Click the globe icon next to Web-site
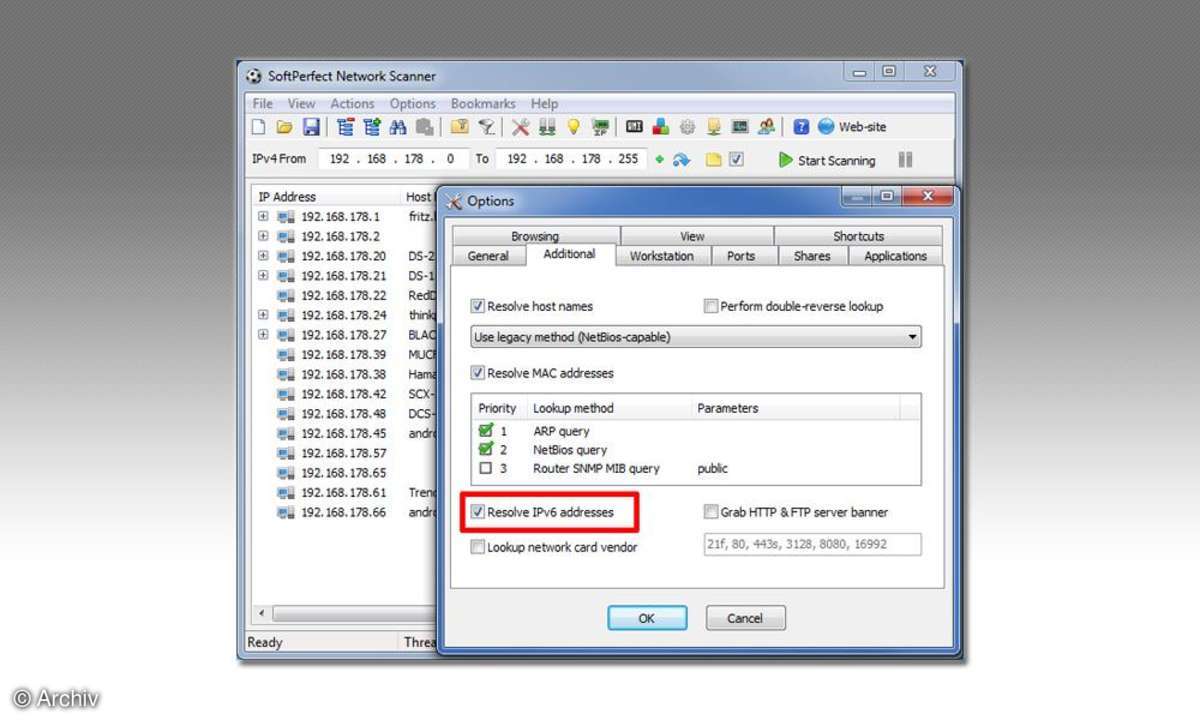Viewport: 1200px width, 720px height. click(826, 127)
